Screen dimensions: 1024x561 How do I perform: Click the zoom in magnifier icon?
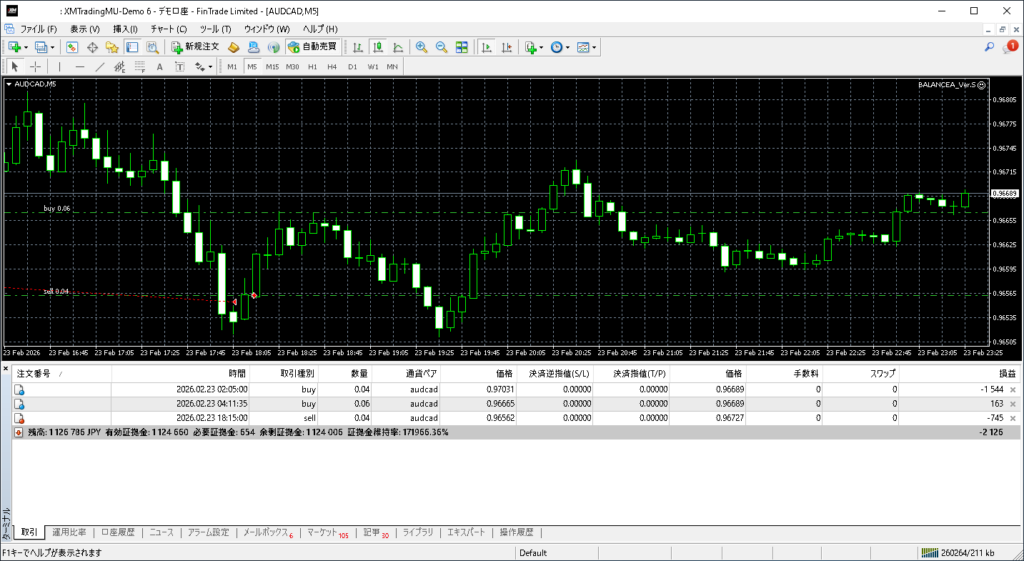pyautogui.click(x=421, y=47)
